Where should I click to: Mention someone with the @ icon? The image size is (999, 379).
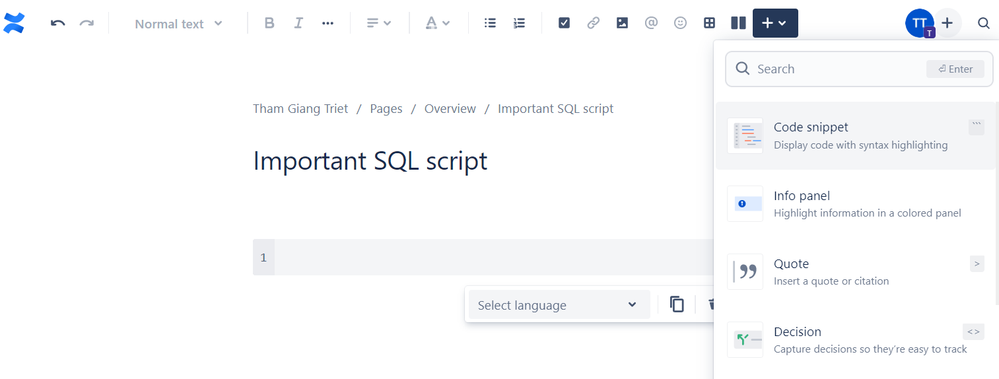click(651, 24)
